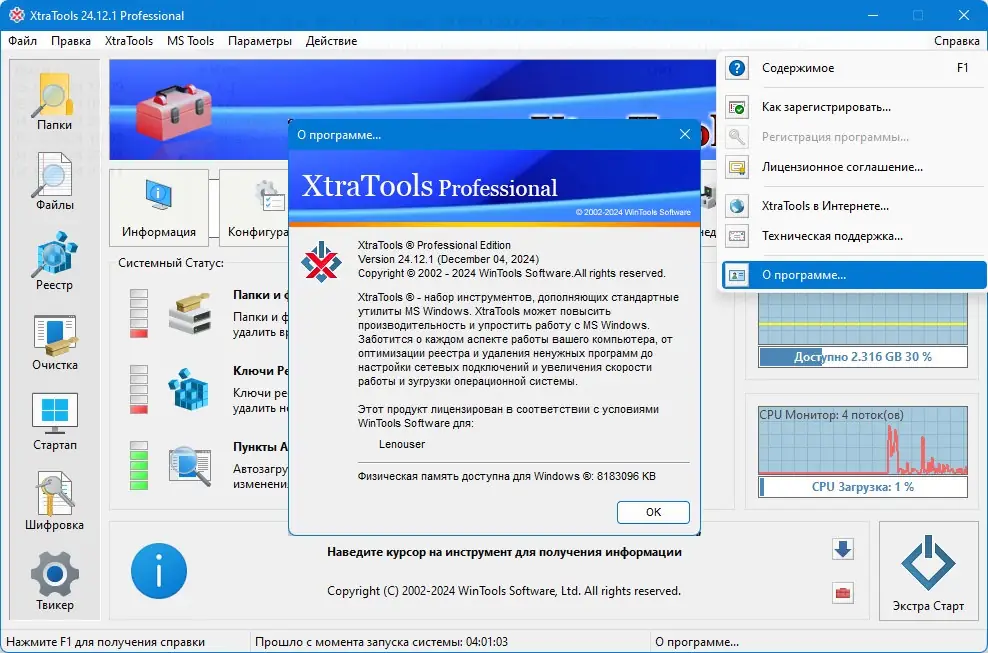
Task: Click the globe icon beside XtraTools в Интернете
Action: pyautogui.click(x=737, y=206)
